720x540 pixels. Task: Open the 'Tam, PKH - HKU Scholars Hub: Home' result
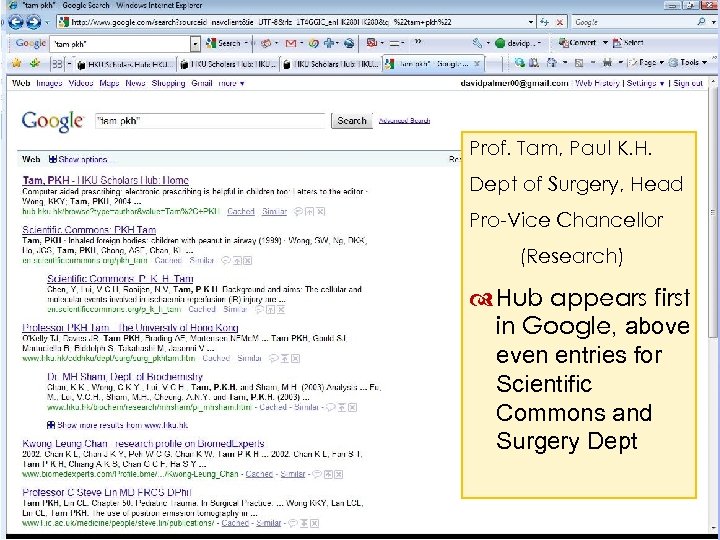click(x=106, y=180)
